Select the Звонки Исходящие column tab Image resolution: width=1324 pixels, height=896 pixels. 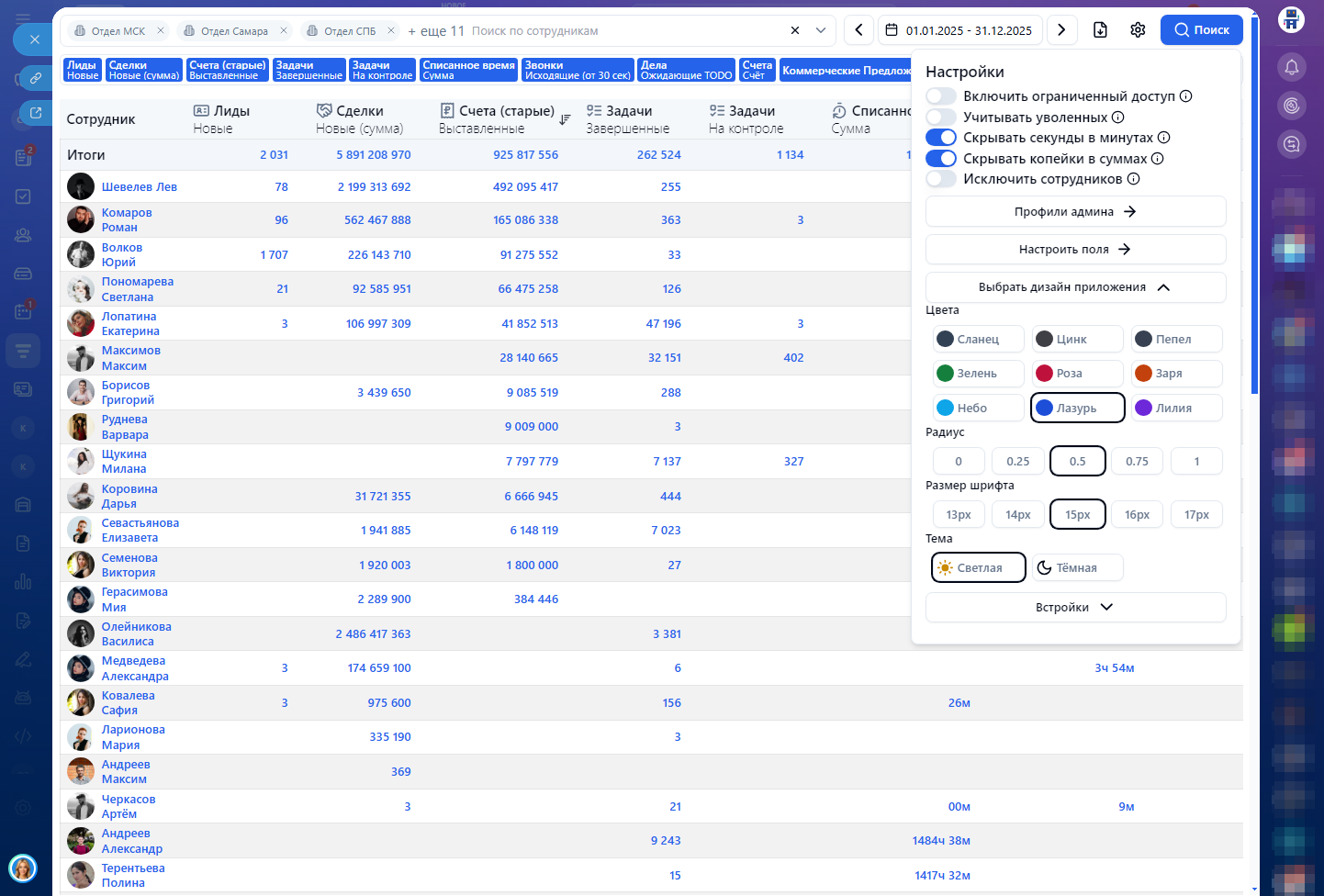pos(577,71)
